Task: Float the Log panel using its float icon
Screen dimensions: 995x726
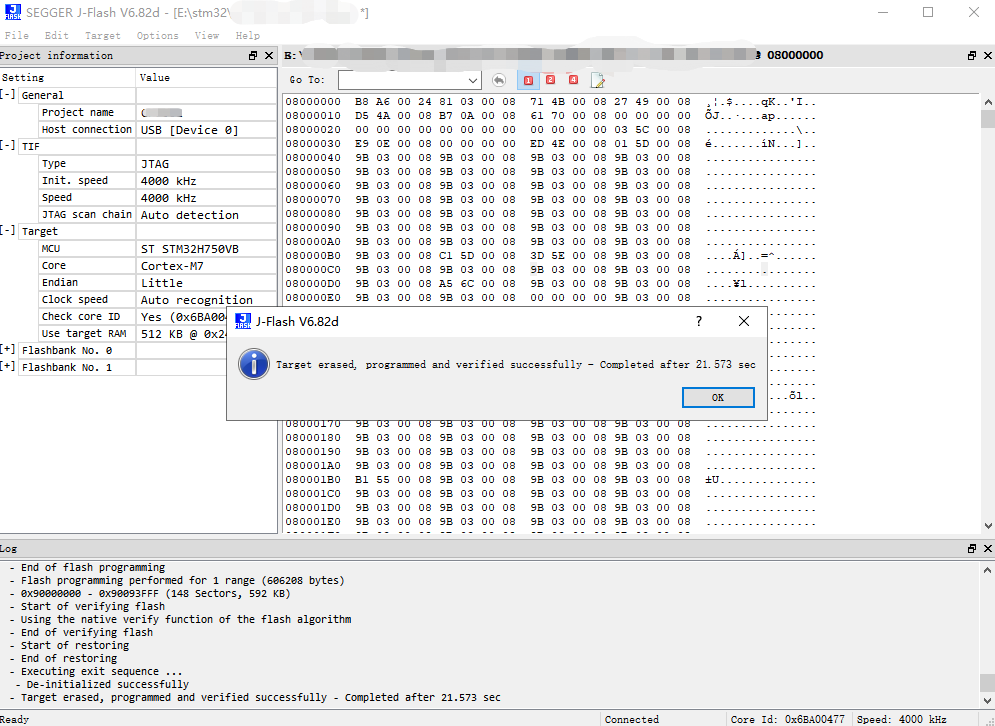Action: coord(971,548)
